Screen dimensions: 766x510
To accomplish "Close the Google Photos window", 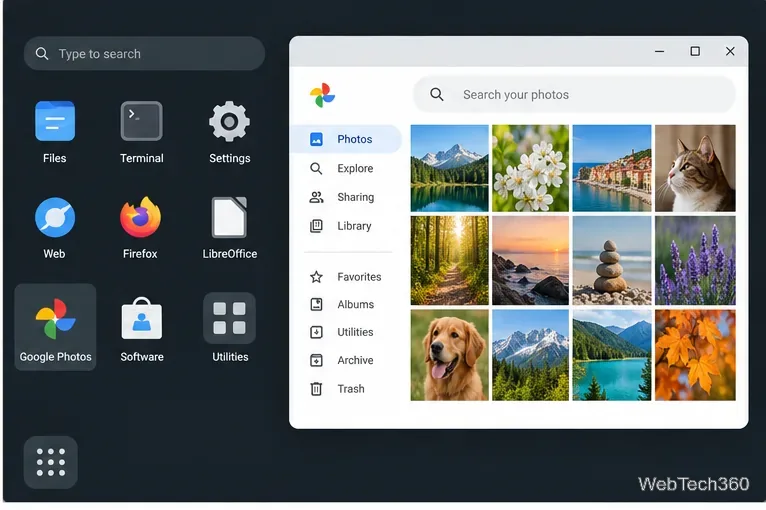I will click(x=730, y=51).
